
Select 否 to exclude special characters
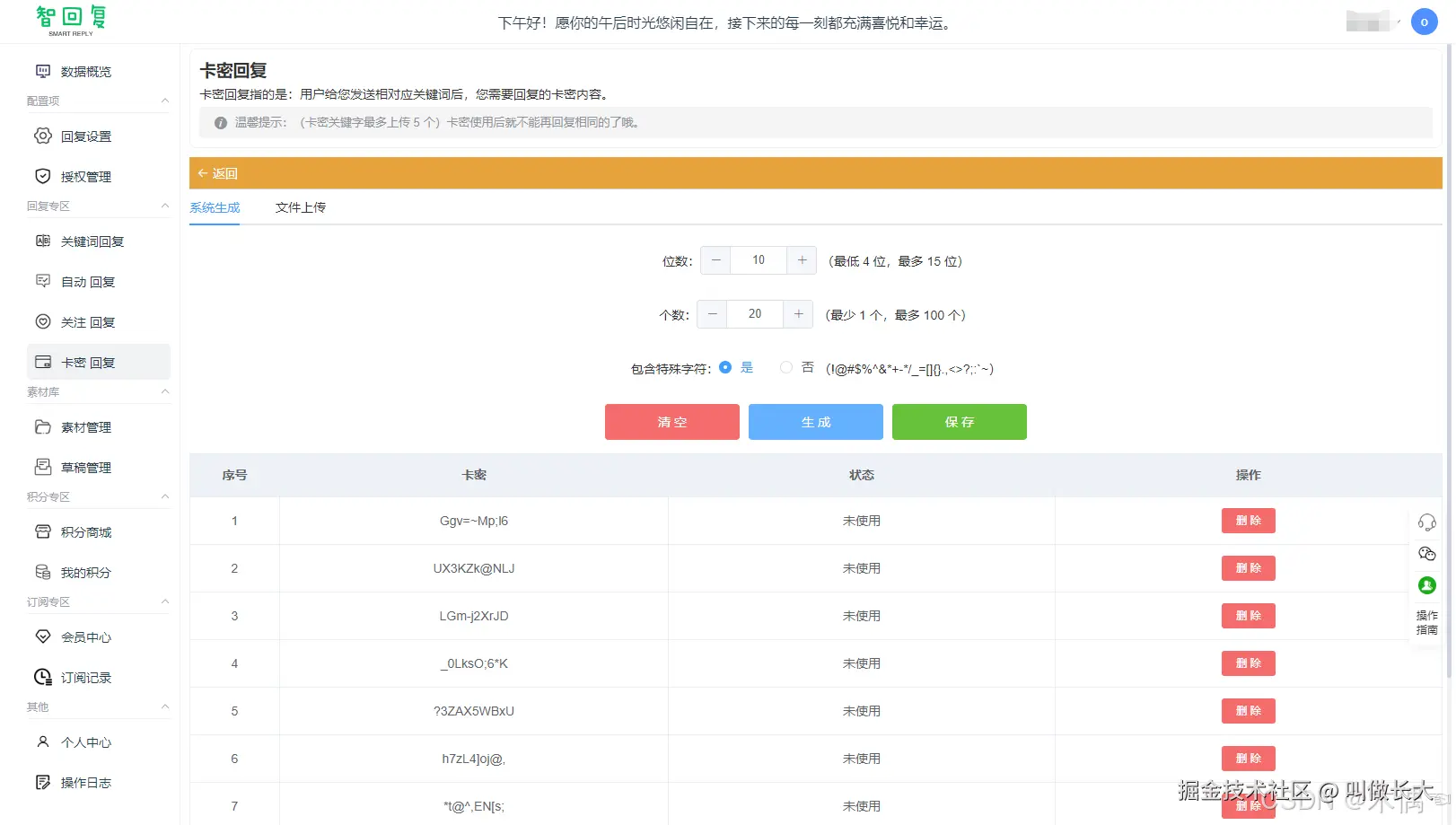pyautogui.click(x=785, y=367)
